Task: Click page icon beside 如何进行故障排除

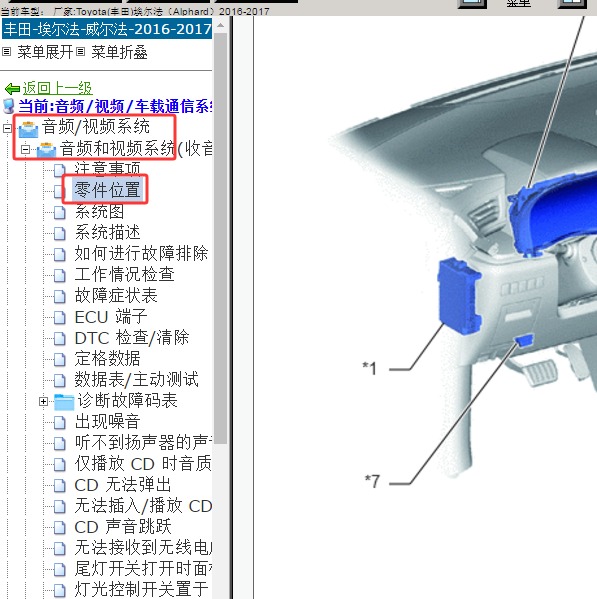Action: coord(60,254)
